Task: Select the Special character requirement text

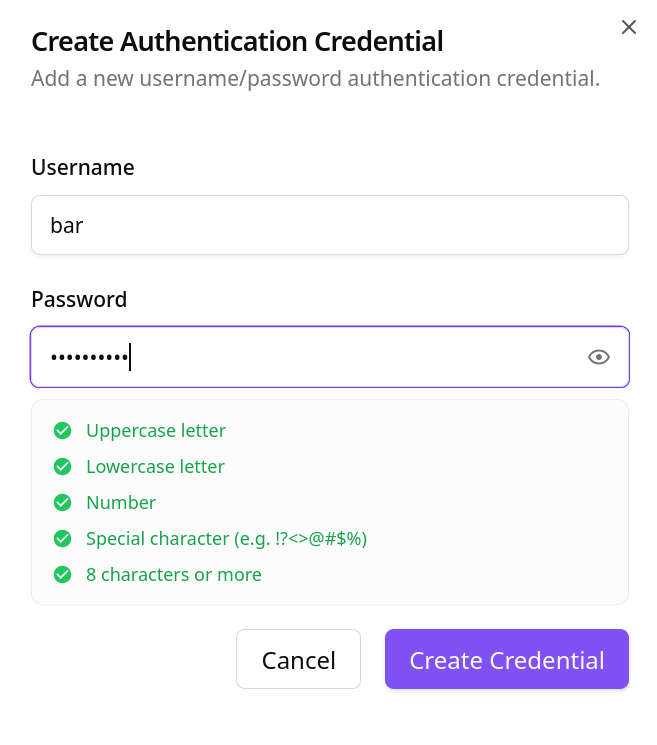Action: [x=226, y=539]
